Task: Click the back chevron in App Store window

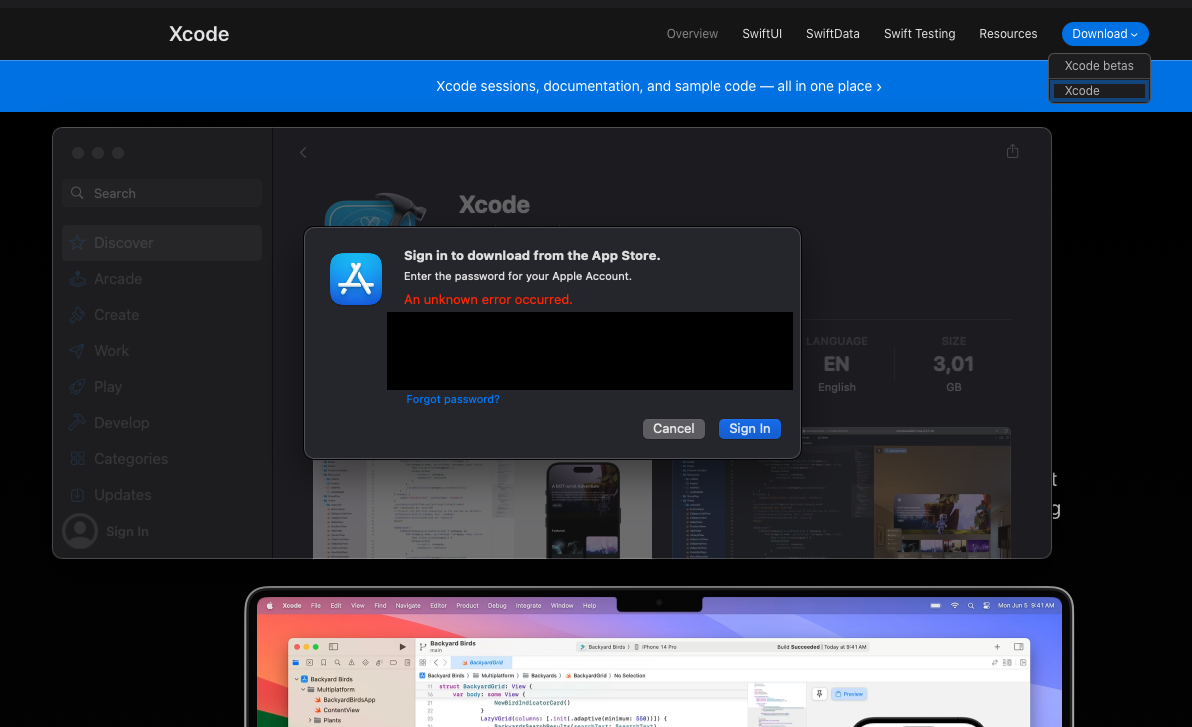Action: (303, 153)
